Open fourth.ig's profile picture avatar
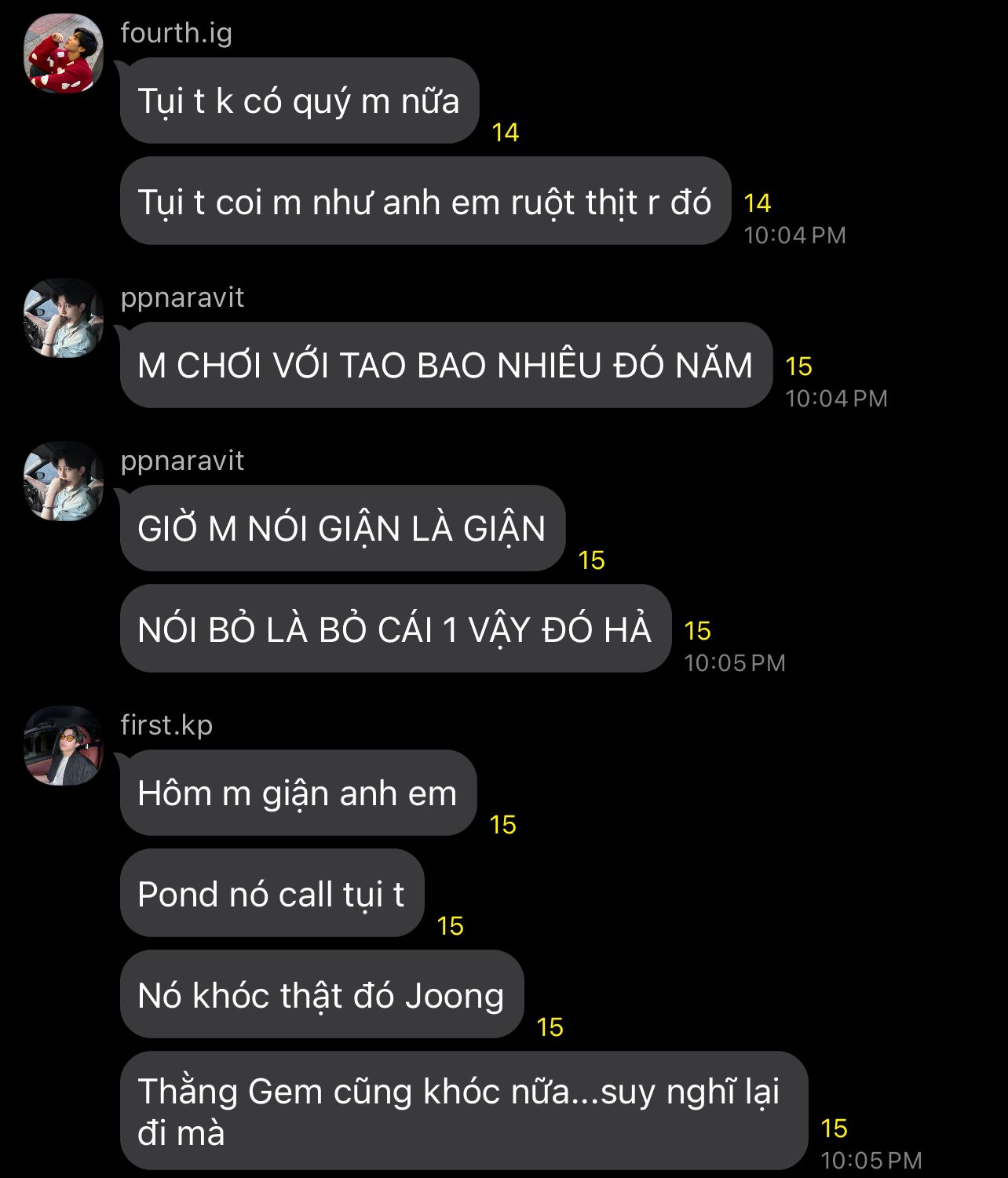The image size is (1008, 1178). coord(64,53)
